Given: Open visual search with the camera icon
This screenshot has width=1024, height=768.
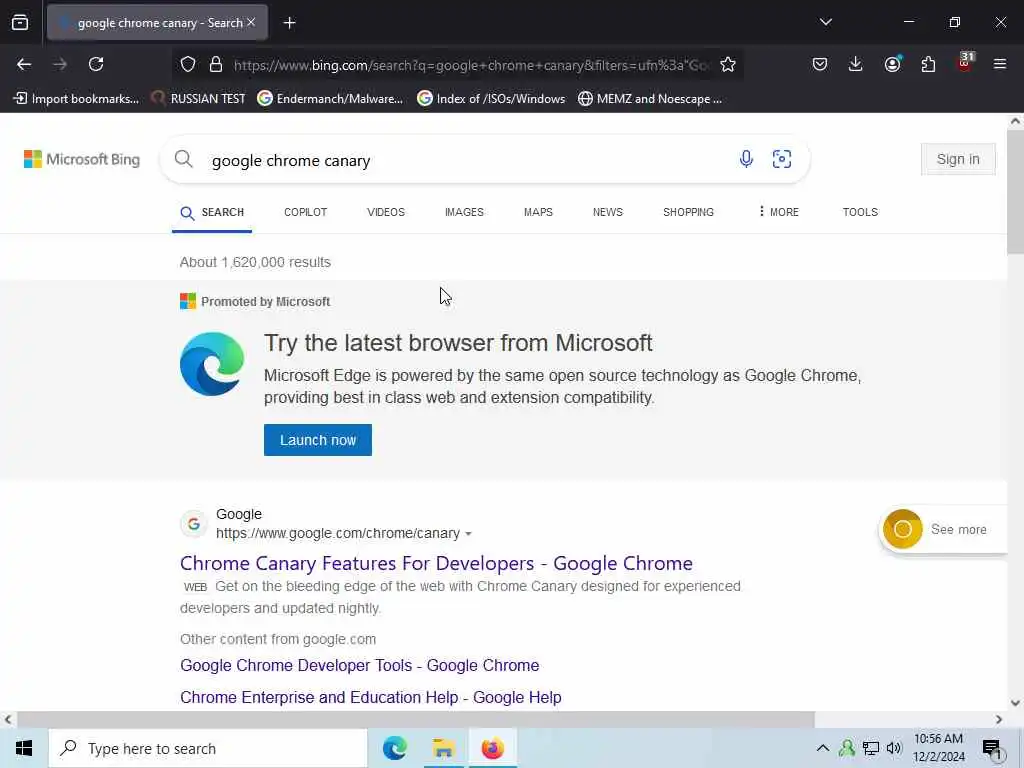Looking at the screenshot, I should (782, 159).
